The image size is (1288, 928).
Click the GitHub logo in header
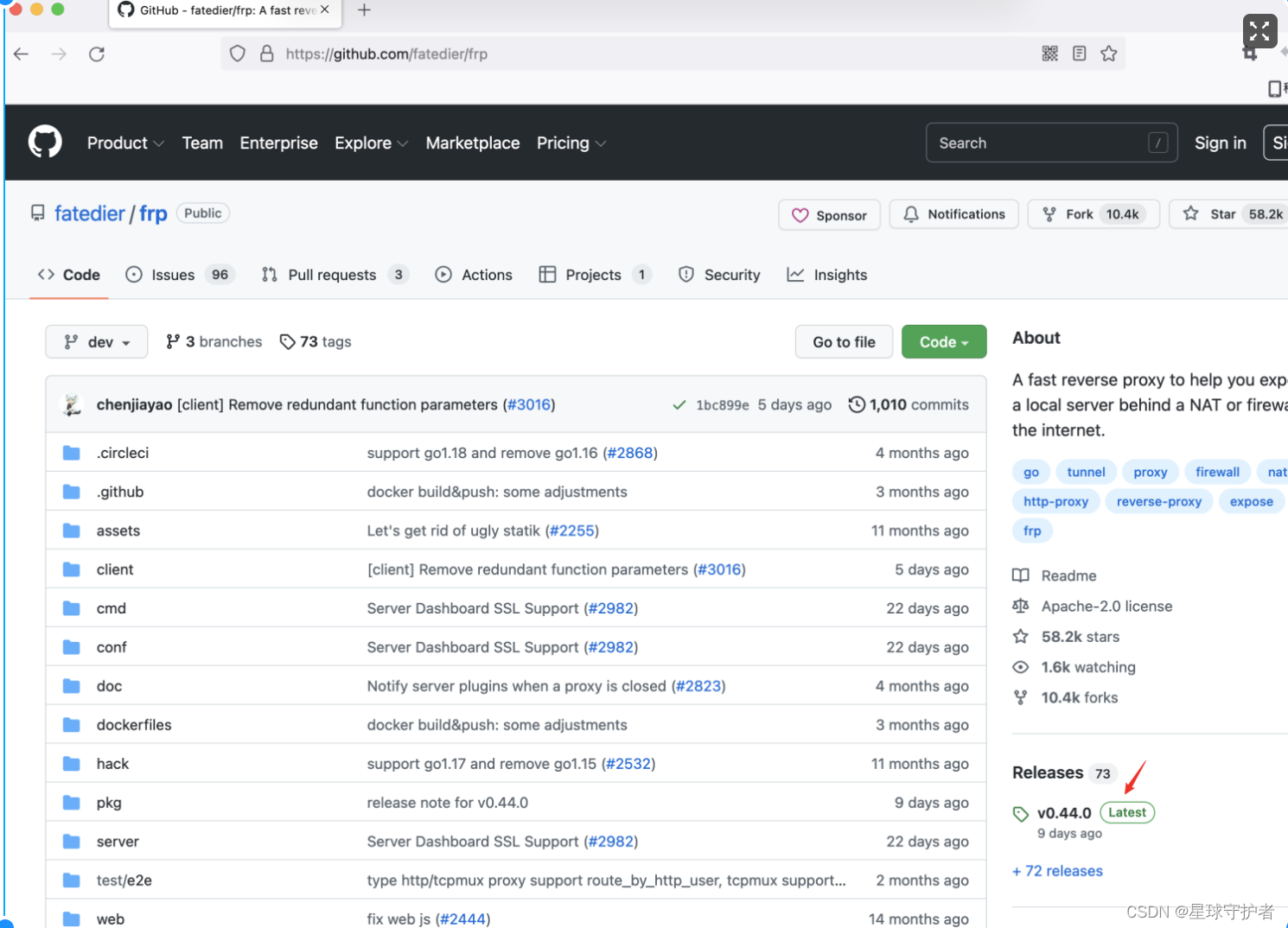[x=45, y=142]
